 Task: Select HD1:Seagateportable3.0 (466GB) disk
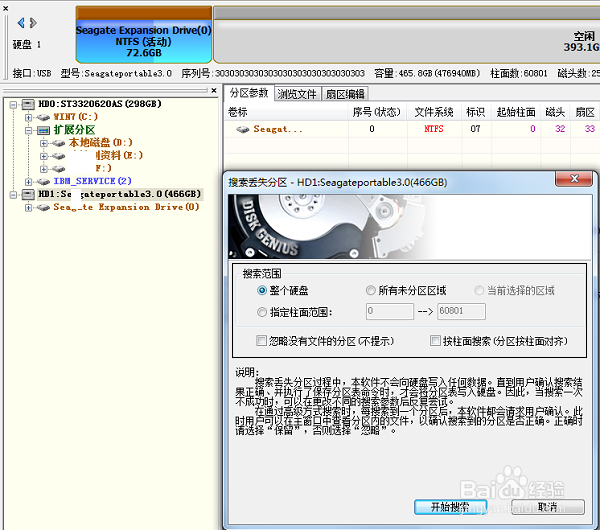coord(119,194)
